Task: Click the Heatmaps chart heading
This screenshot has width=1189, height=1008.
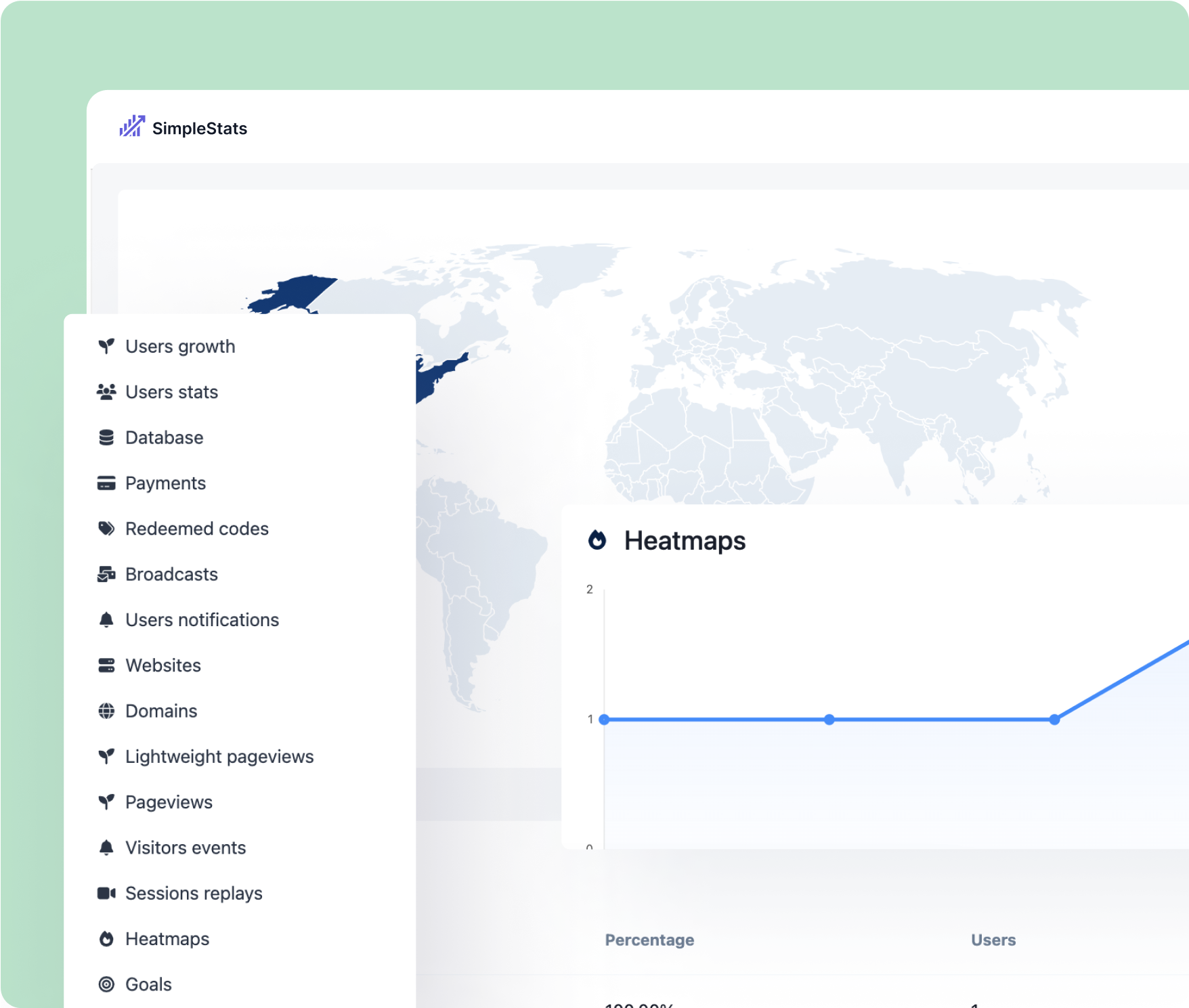Action: click(685, 541)
